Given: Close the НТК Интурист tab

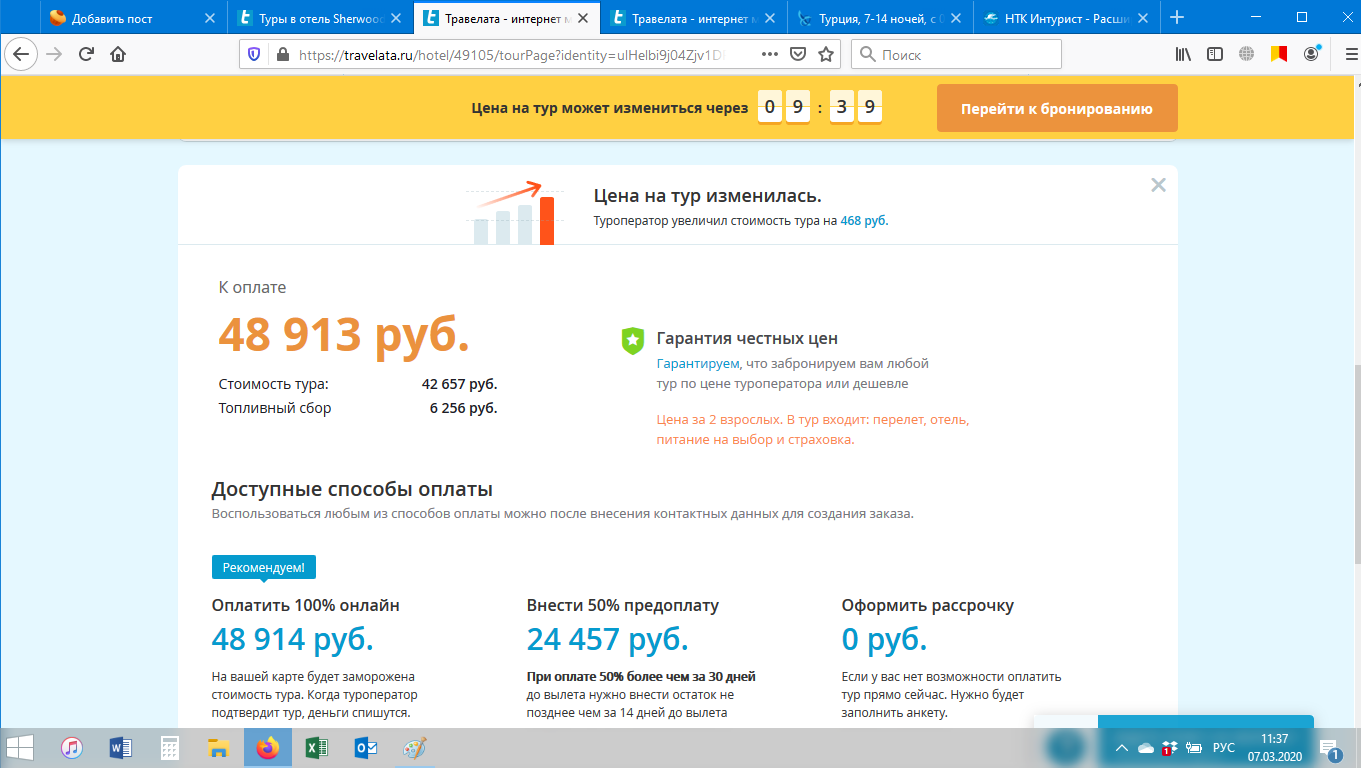Looking at the screenshot, I should pos(1144,17).
